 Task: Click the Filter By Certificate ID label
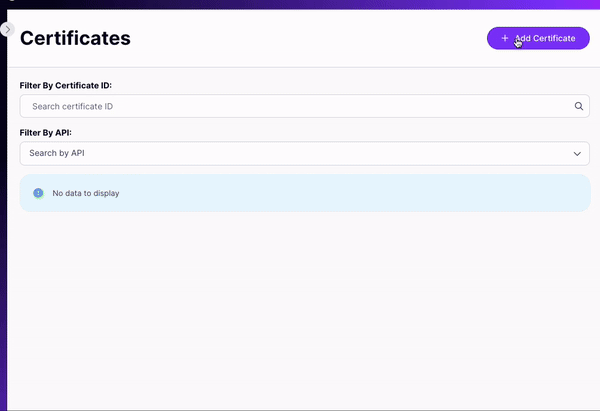coord(66,86)
